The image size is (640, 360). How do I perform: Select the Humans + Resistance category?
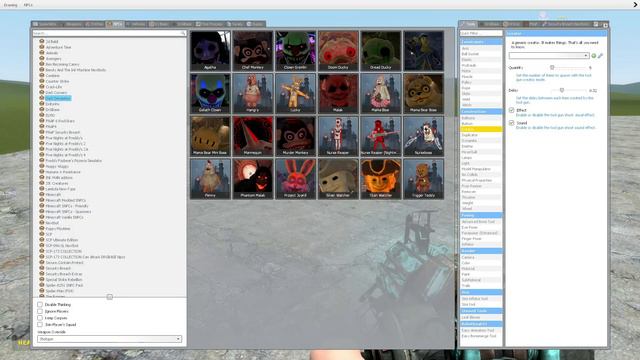63,172
